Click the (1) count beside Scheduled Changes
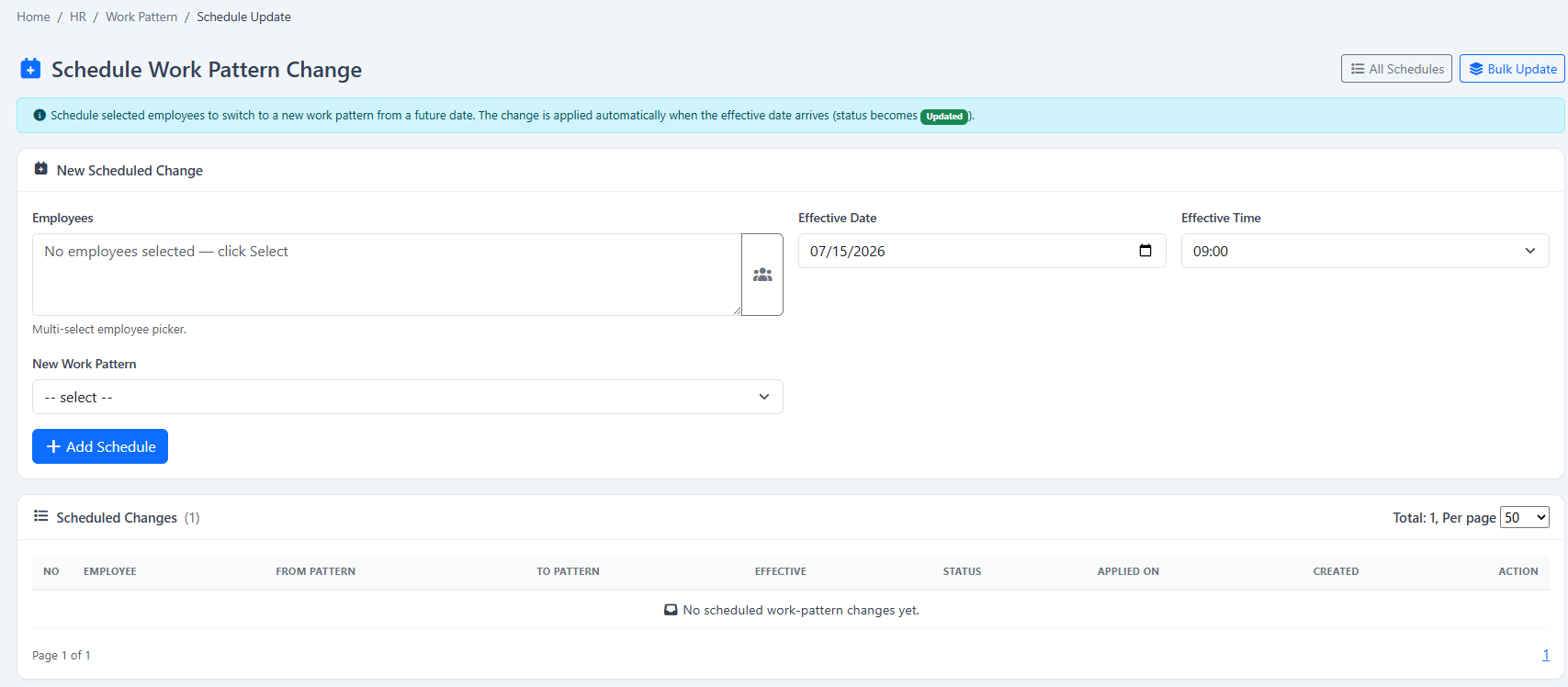Viewport: 1568px width, 687px height. click(x=192, y=517)
